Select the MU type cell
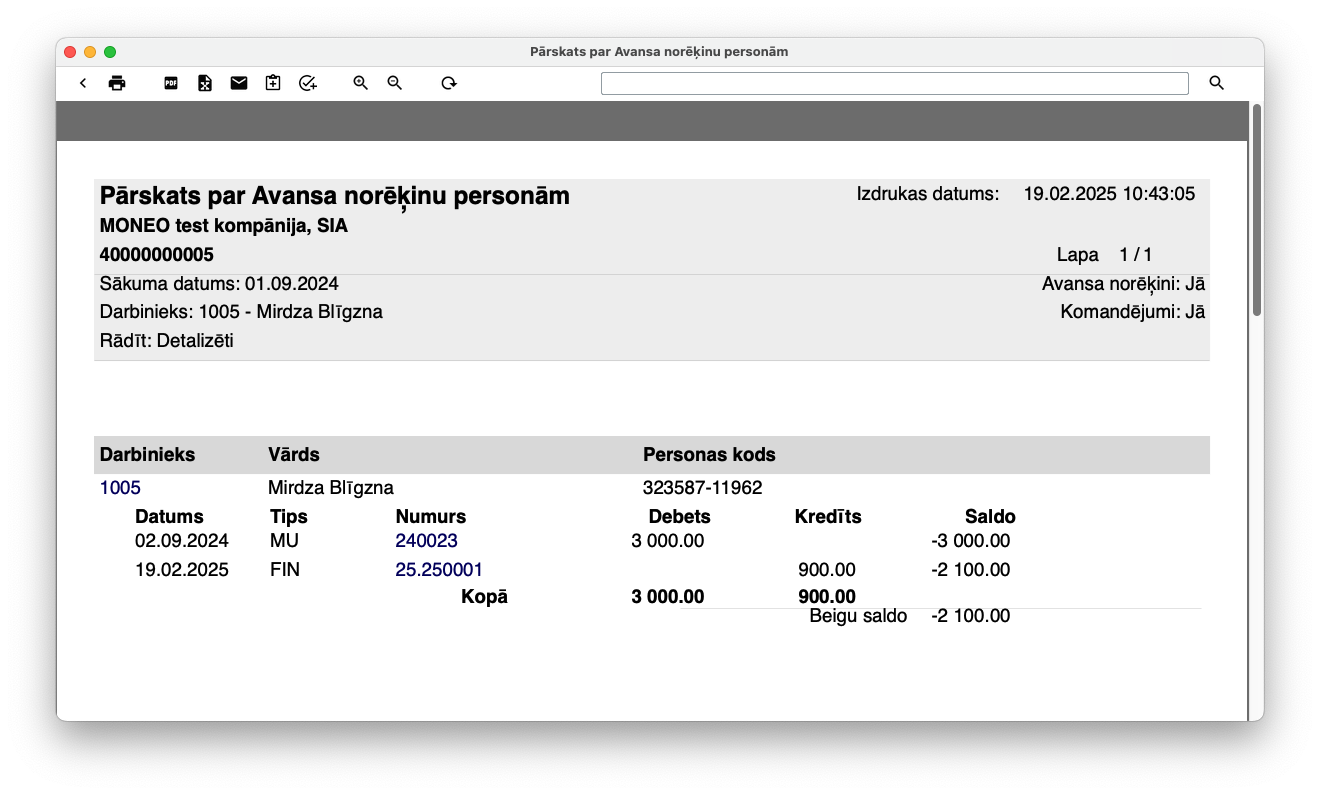Image resolution: width=1320 pixels, height=795 pixels. [285, 541]
